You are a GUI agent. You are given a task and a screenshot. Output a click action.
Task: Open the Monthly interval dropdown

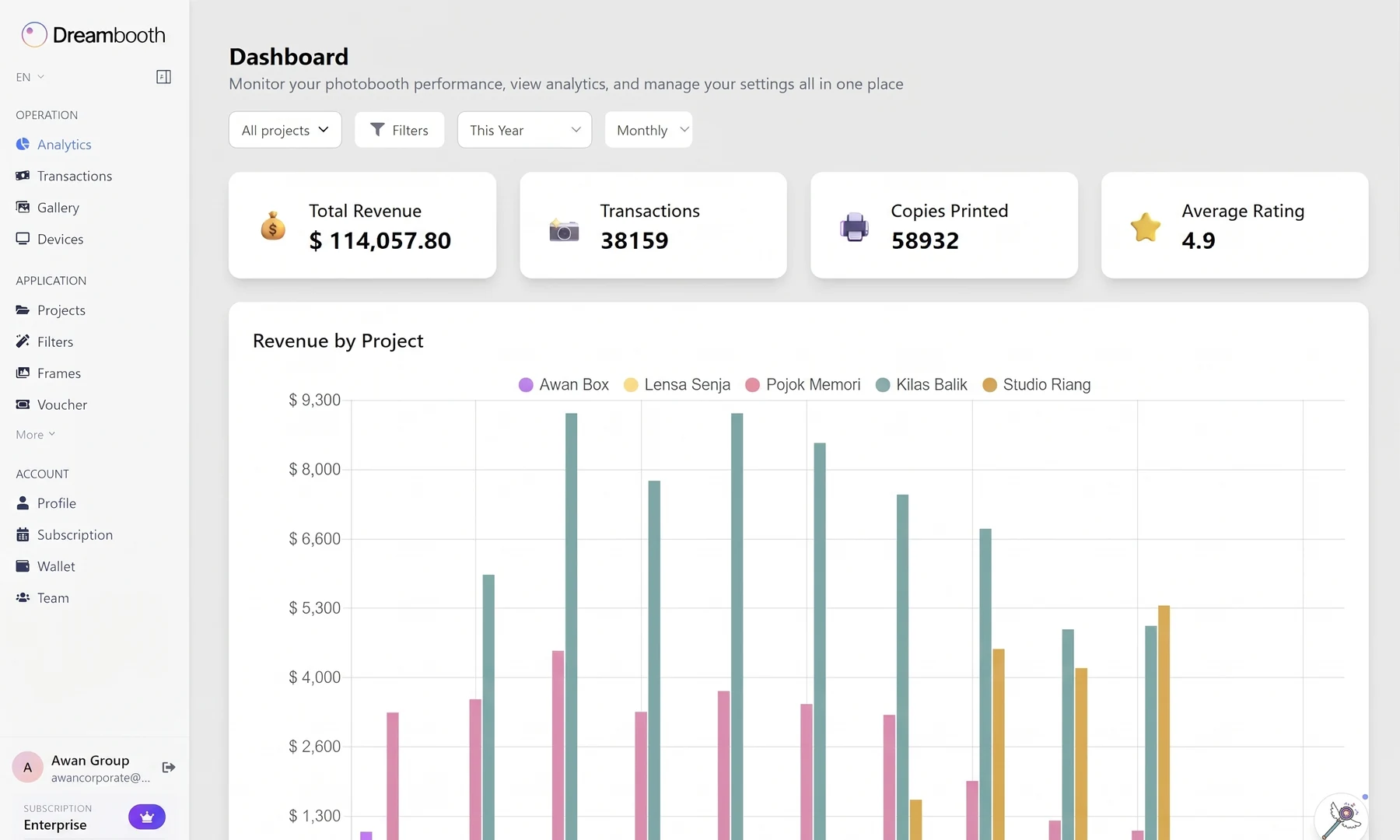point(649,130)
